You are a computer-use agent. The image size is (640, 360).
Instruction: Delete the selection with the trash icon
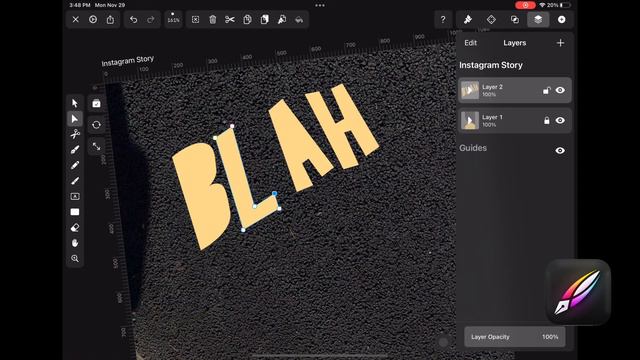tap(213, 20)
